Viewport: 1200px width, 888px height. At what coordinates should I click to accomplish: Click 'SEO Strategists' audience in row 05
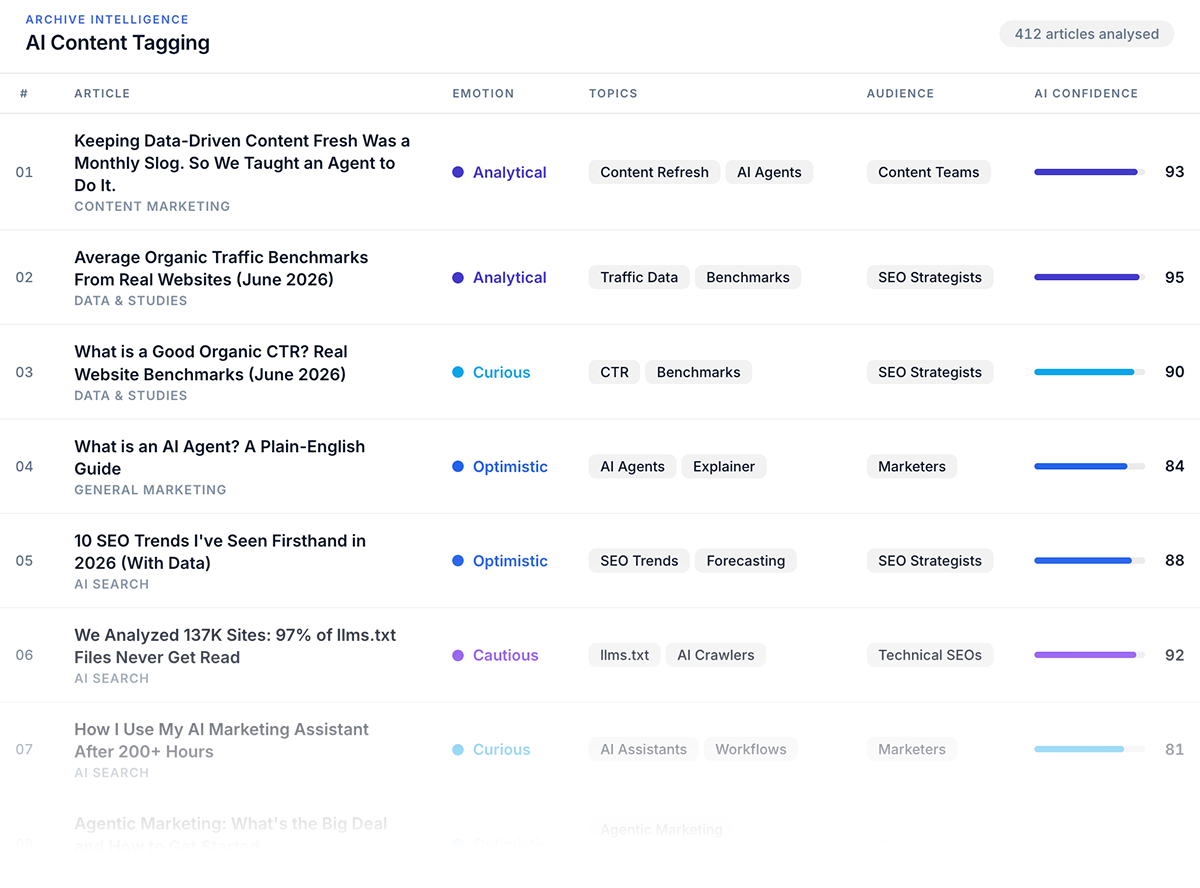930,561
